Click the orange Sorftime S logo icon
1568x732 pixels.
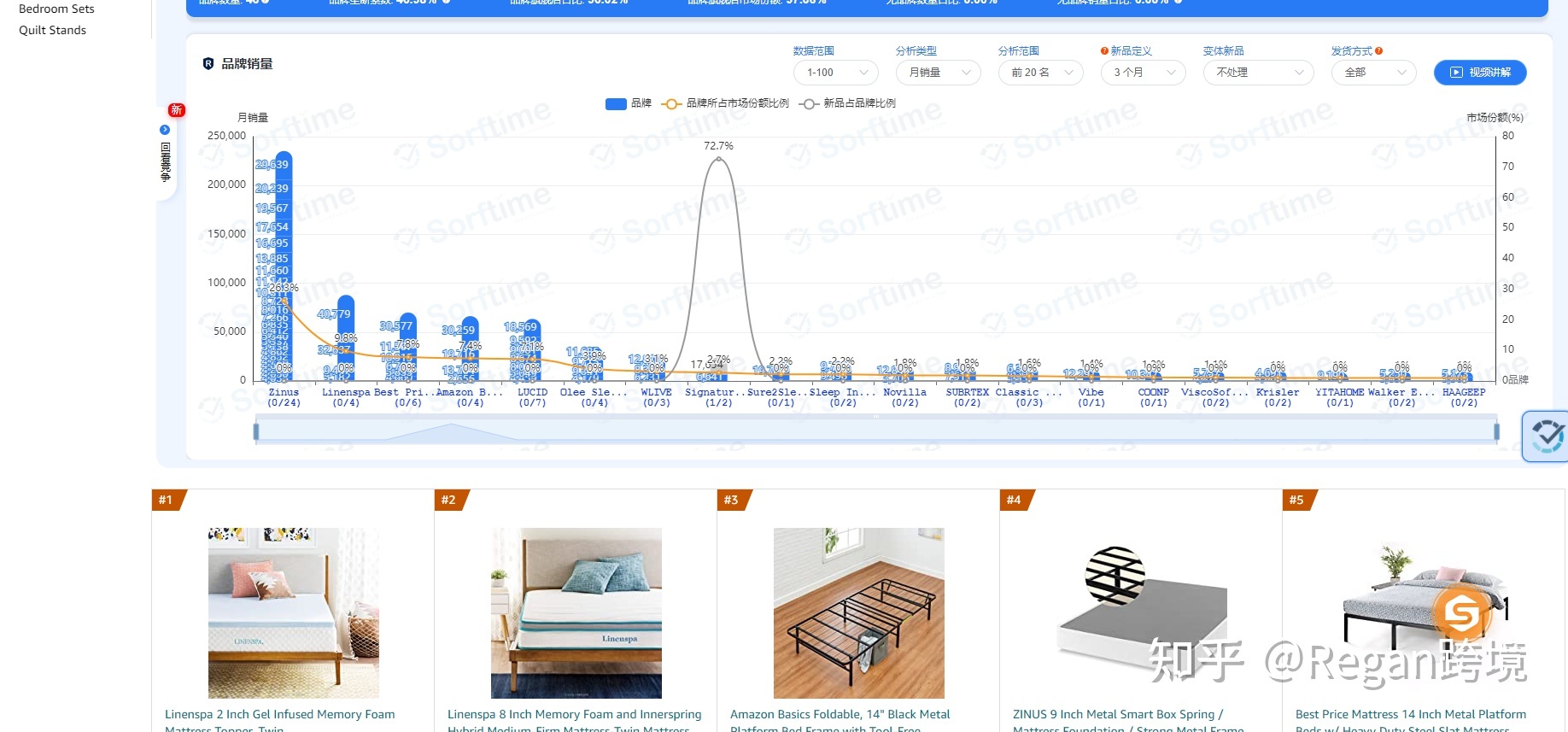tap(1462, 612)
